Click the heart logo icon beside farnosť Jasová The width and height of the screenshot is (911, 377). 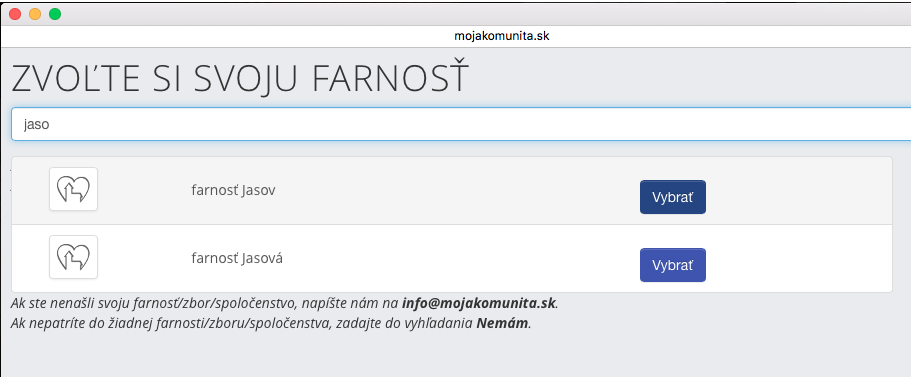click(73, 257)
